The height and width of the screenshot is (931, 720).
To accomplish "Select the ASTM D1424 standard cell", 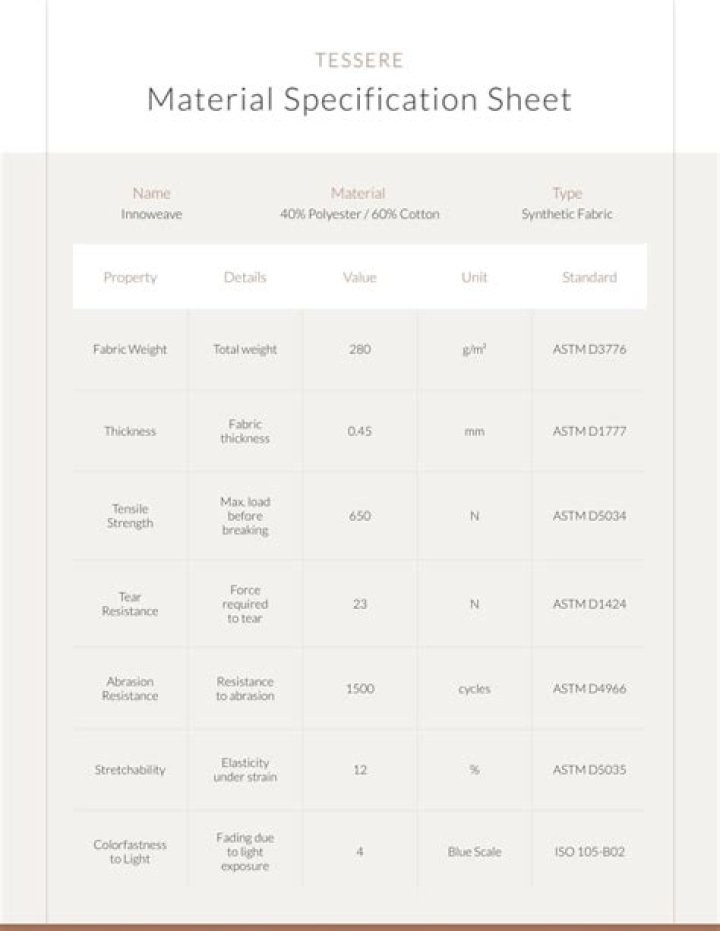I will coord(589,604).
